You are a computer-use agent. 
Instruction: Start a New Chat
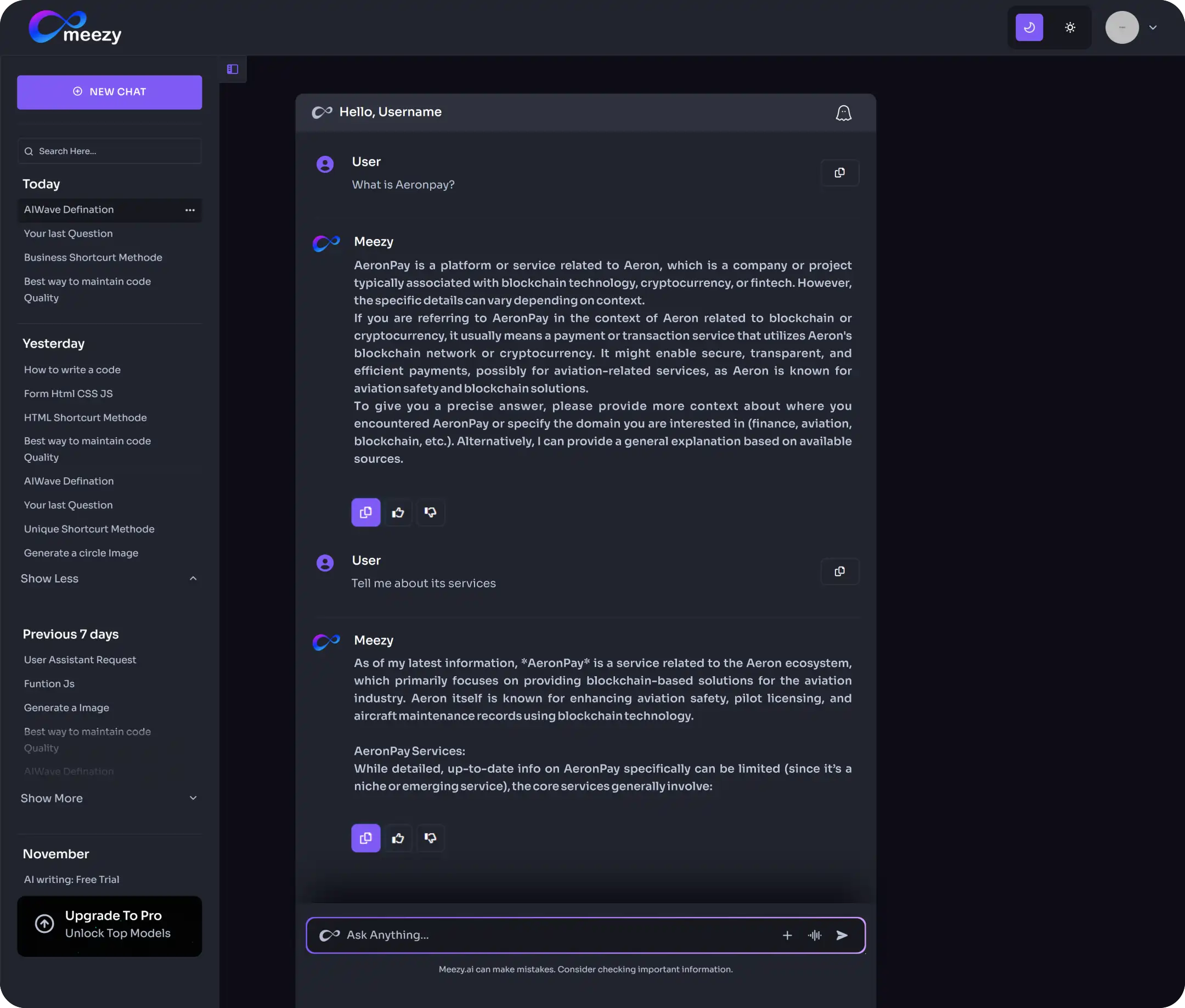coord(109,92)
